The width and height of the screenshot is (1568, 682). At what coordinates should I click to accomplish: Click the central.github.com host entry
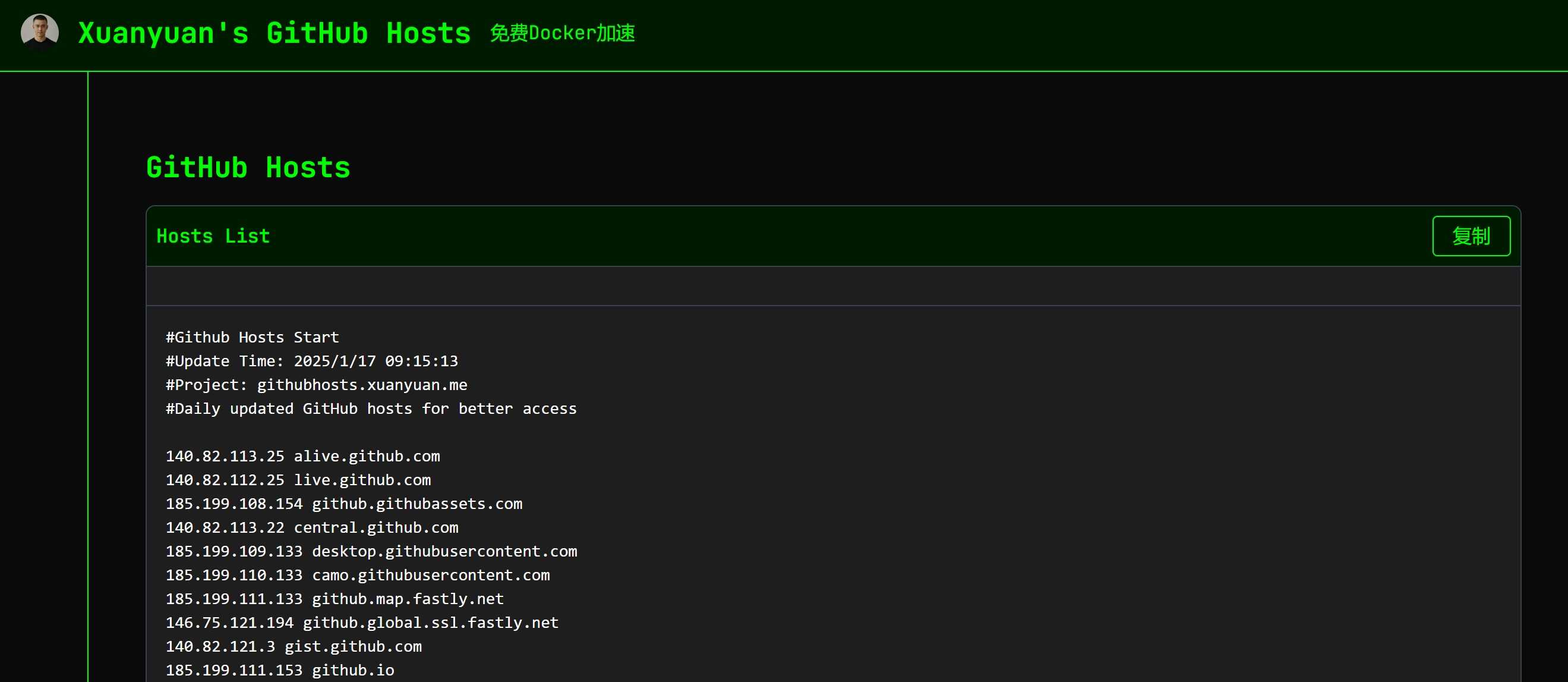pyautogui.click(x=312, y=527)
